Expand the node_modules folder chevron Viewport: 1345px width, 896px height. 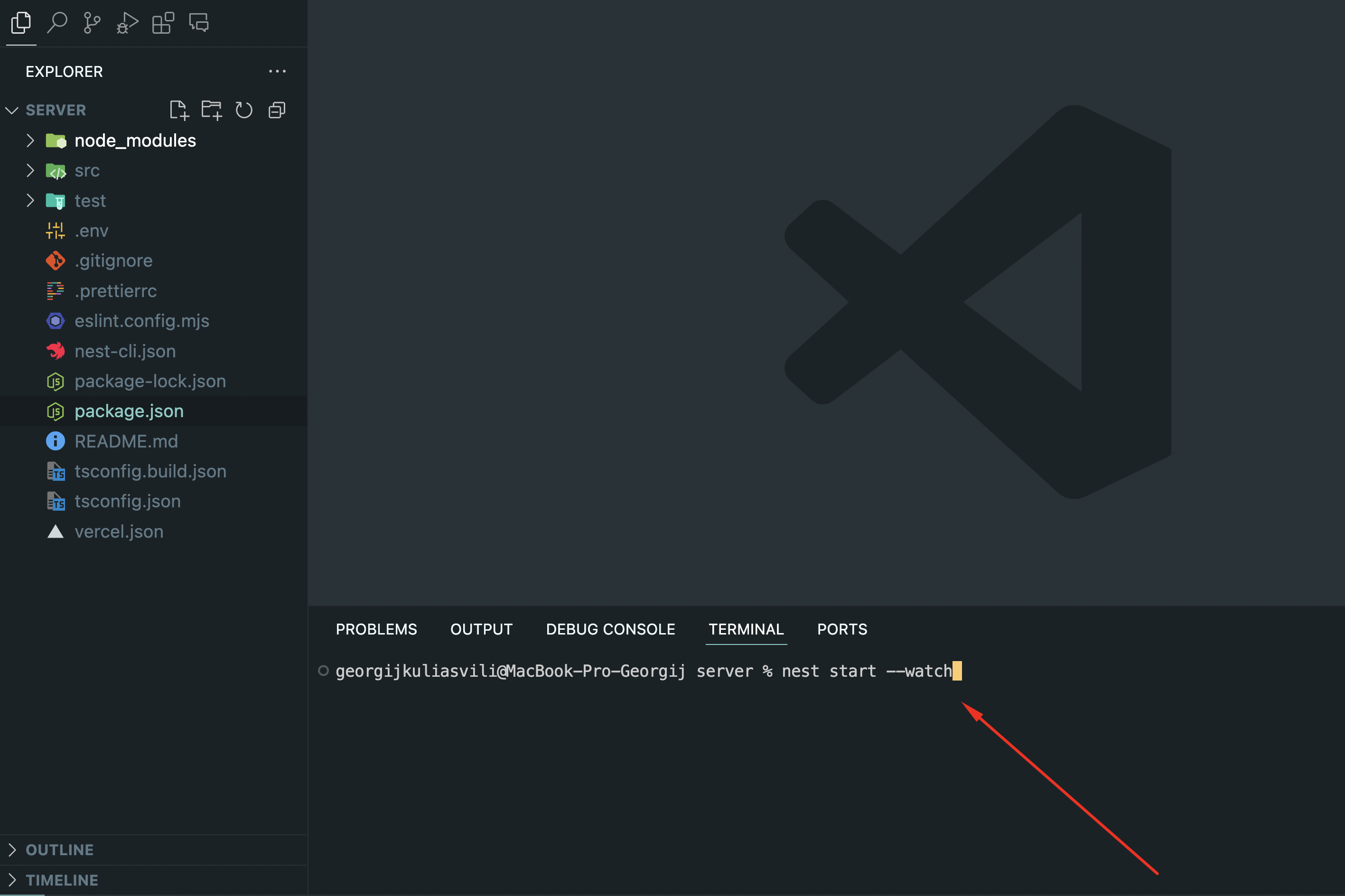click(30, 140)
